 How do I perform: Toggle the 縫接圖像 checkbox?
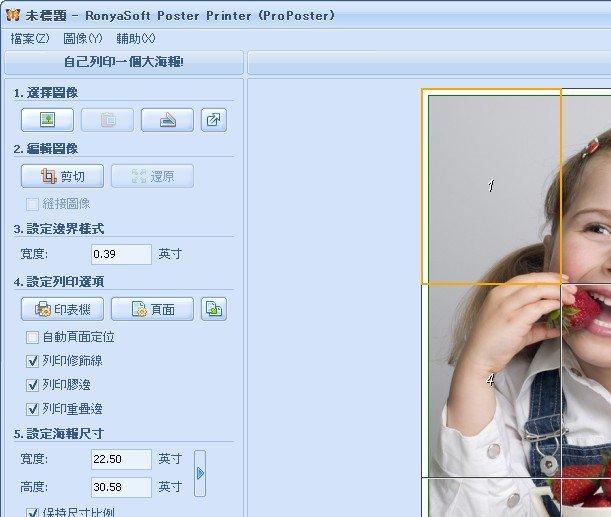point(32,204)
